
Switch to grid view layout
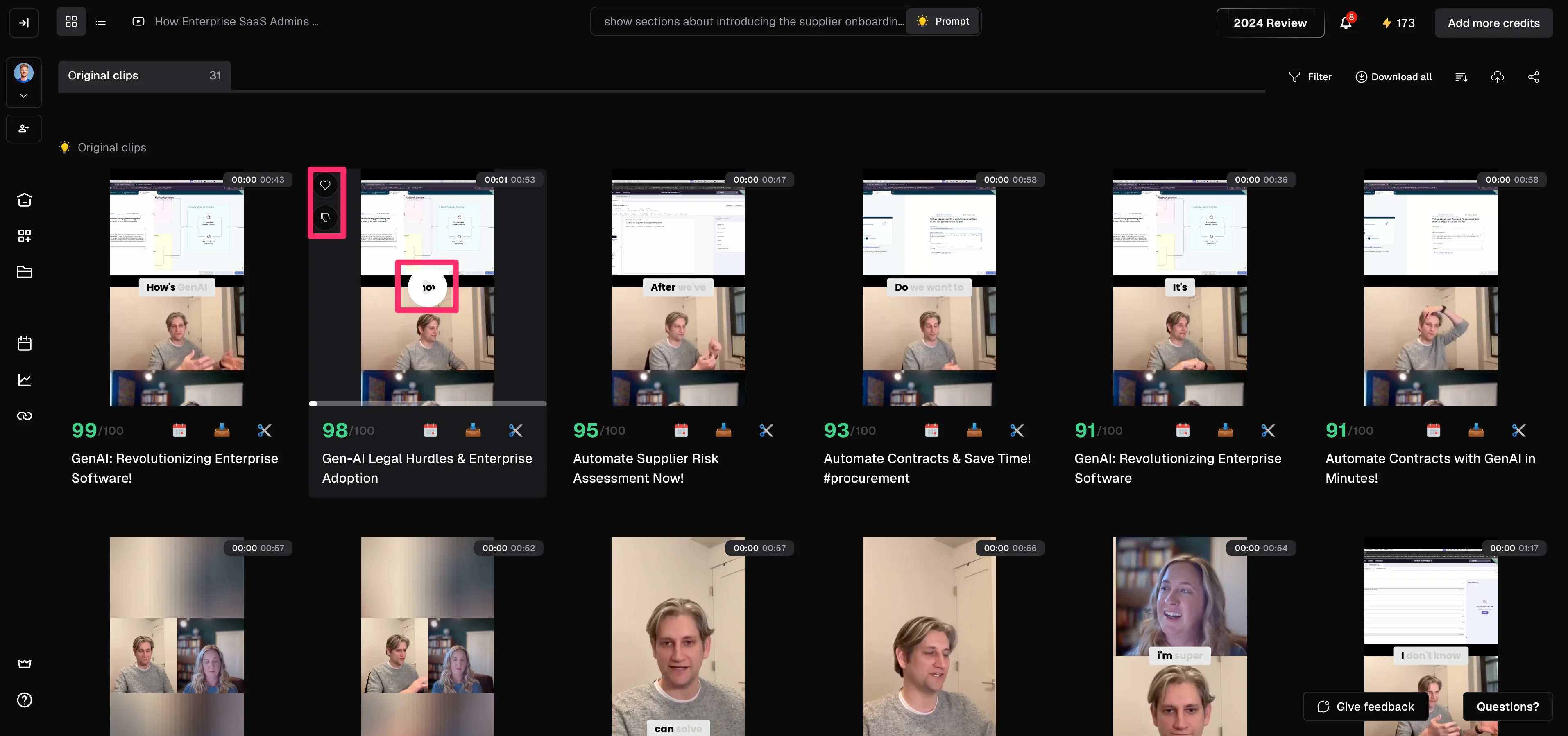pyautogui.click(x=71, y=22)
